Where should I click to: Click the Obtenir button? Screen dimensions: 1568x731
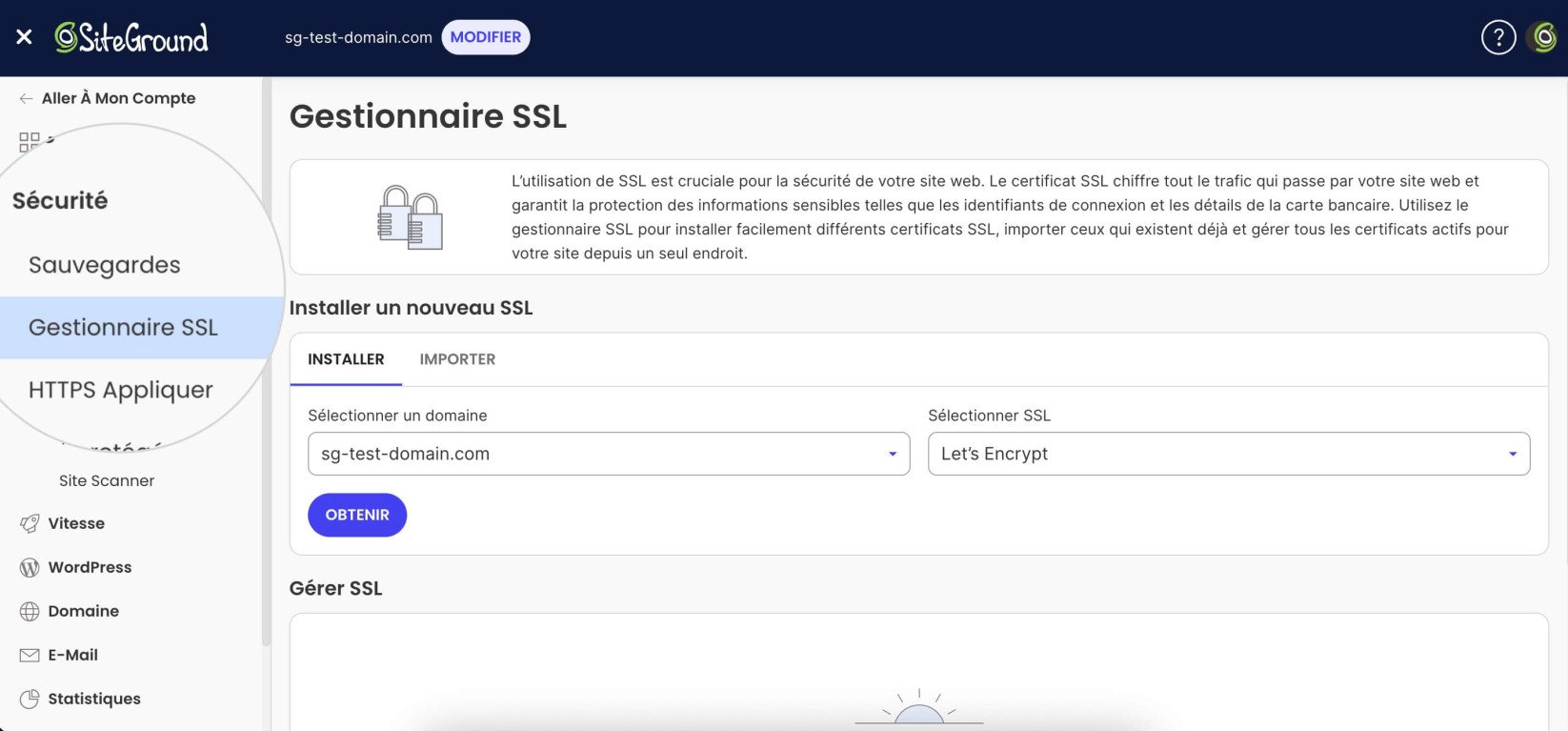(357, 515)
